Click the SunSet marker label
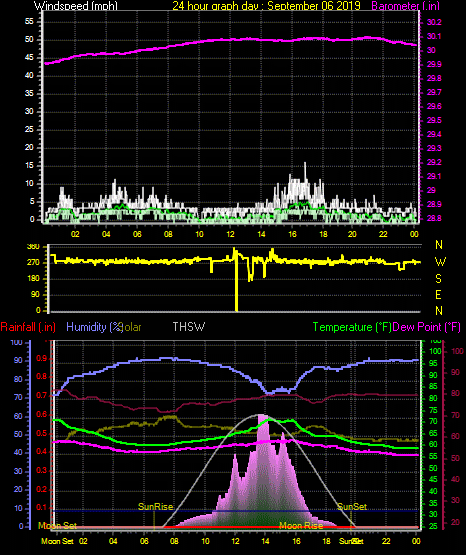466x555 pixels. point(352,507)
